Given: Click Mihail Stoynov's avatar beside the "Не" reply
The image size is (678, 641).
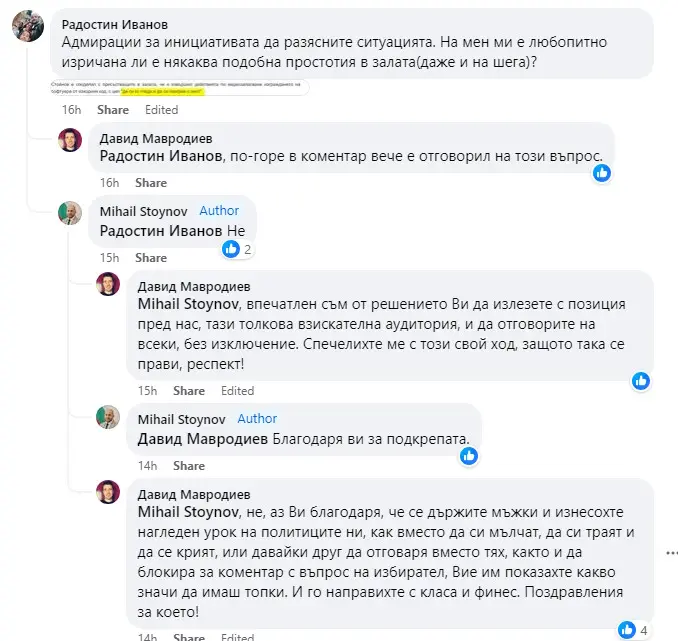Looking at the screenshot, I should pos(70,213).
